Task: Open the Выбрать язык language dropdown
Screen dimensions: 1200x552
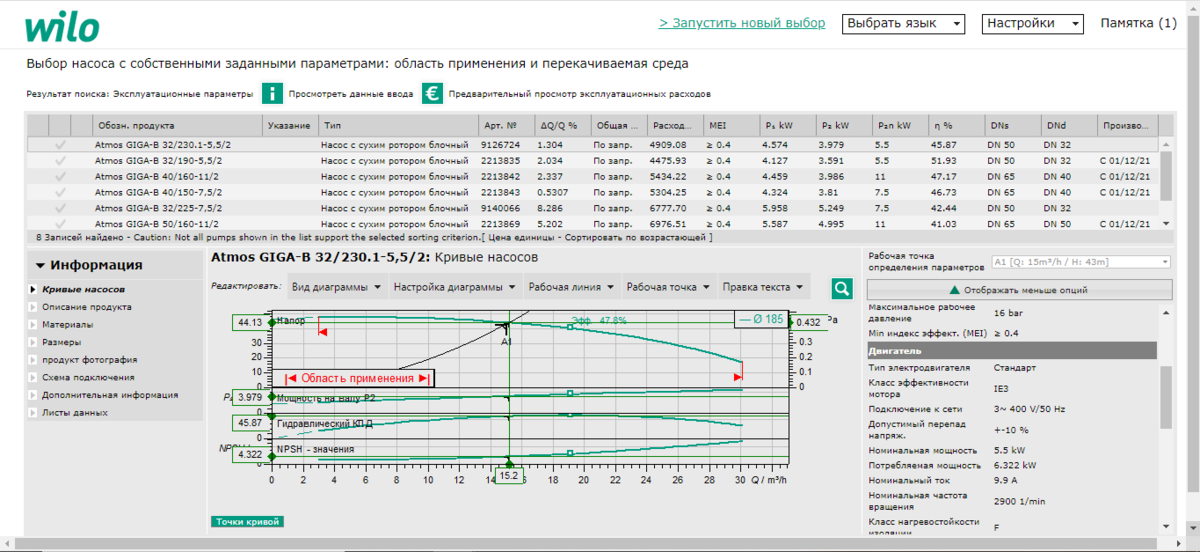Action: (904, 23)
